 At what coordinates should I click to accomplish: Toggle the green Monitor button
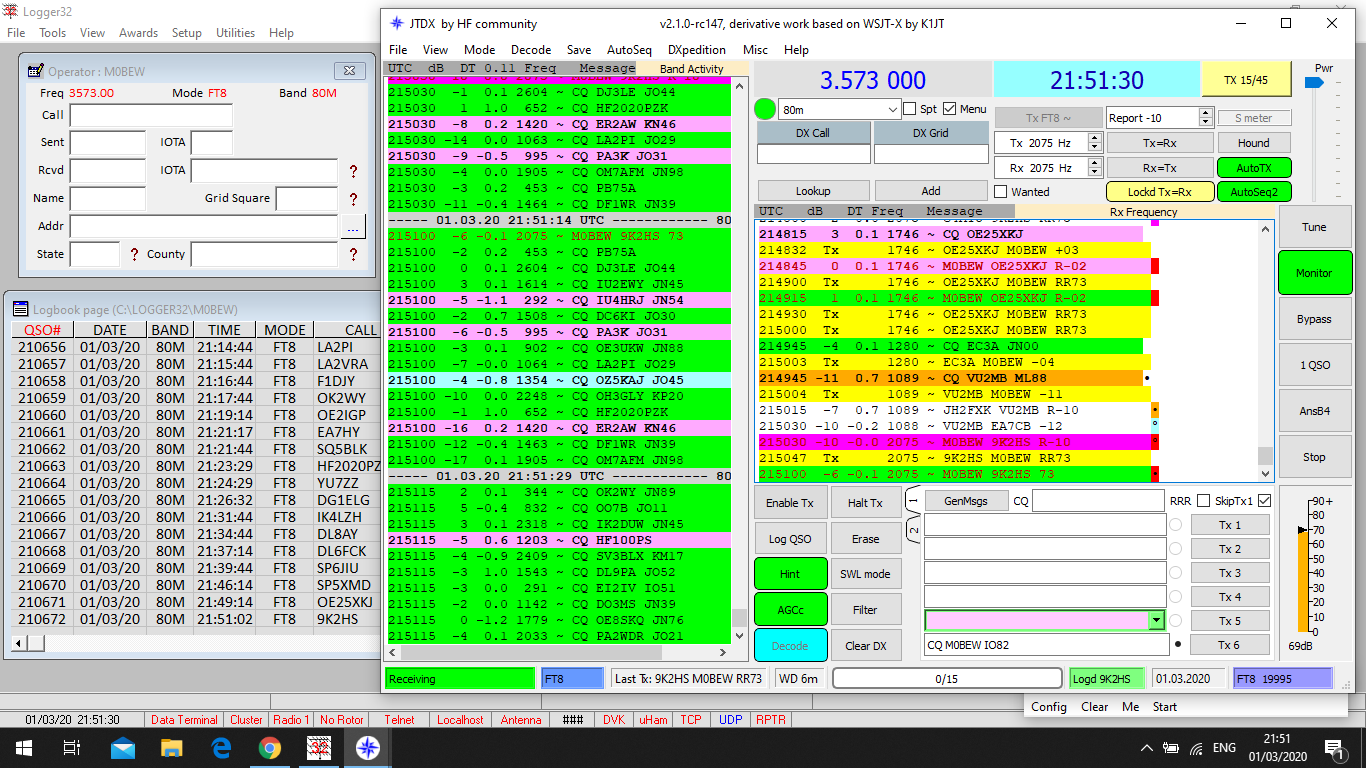pyautogui.click(x=1314, y=273)
